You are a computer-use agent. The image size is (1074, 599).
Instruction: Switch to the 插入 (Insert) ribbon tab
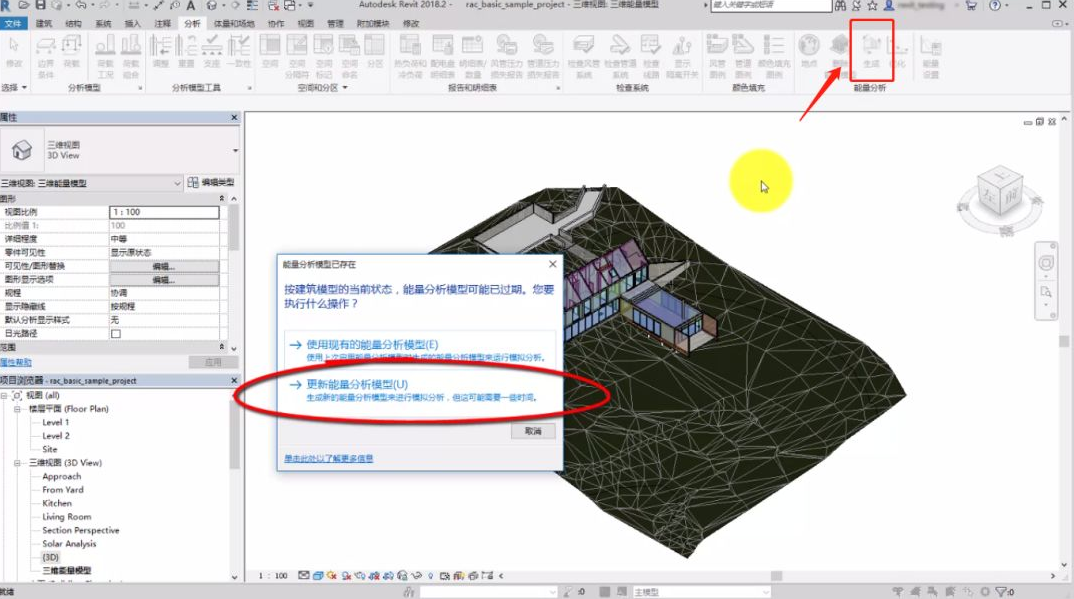click(x=133, y=23)
